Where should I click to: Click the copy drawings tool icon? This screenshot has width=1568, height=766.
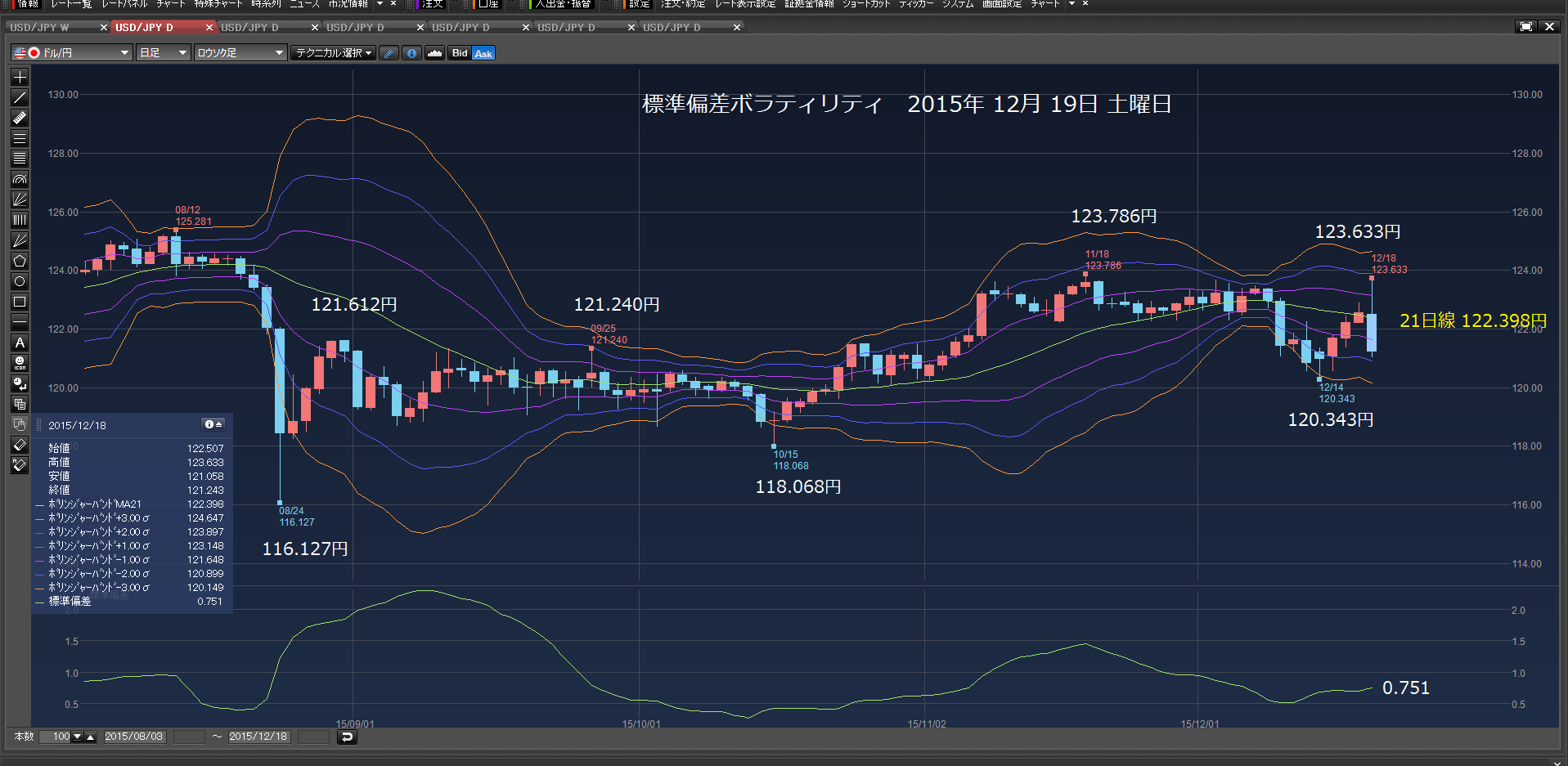(x=20, y=404)
